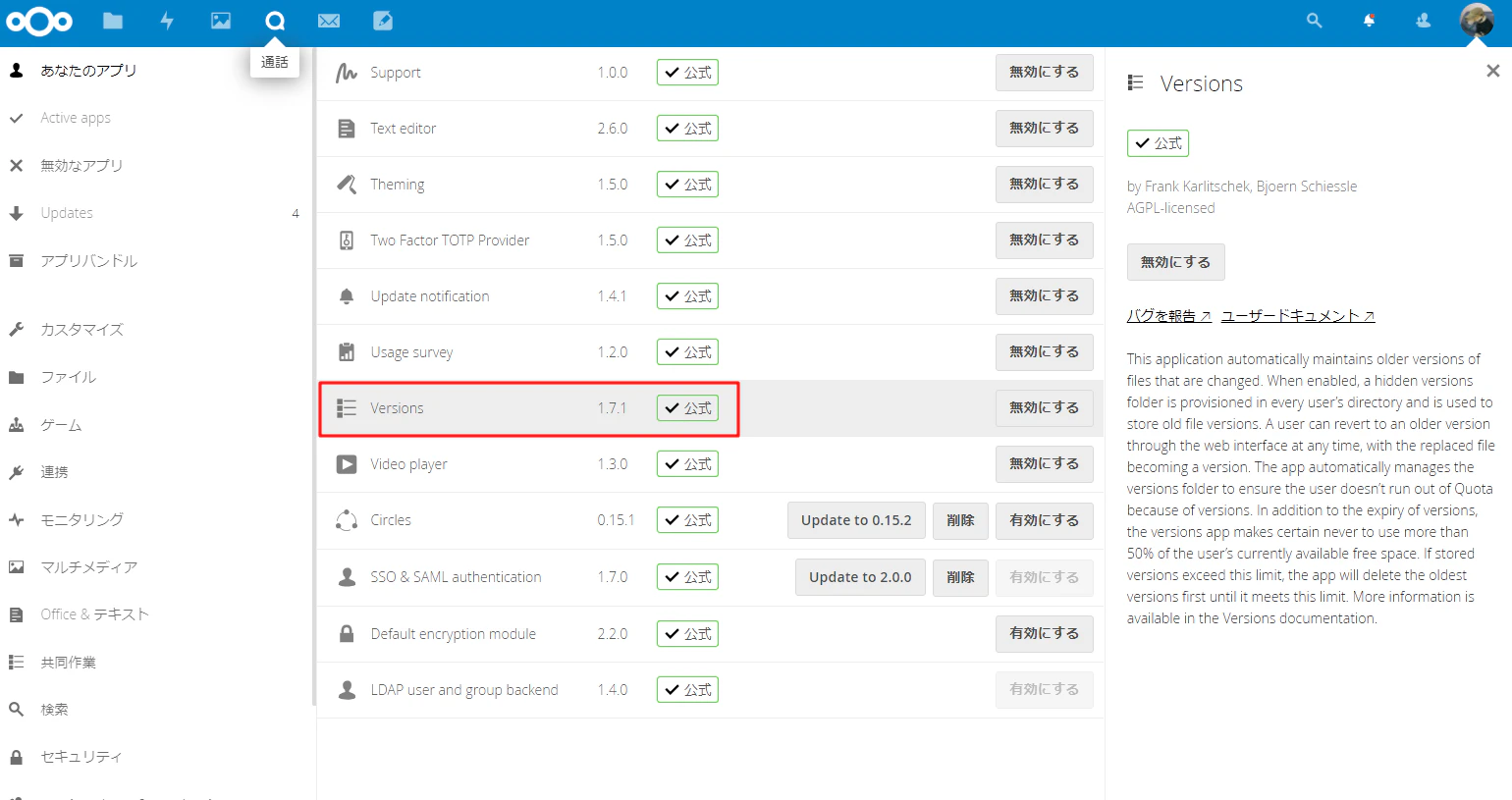Open the Notes pencil icon
The image size is (1512, 800).
pyautogui.click(x=383, y=21)
